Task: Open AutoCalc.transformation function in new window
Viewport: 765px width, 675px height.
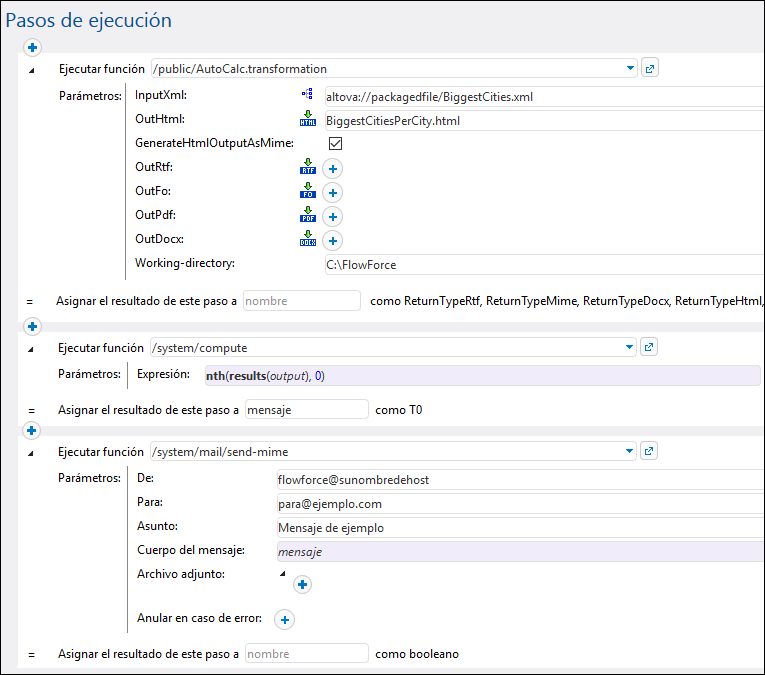Action: 650,69
